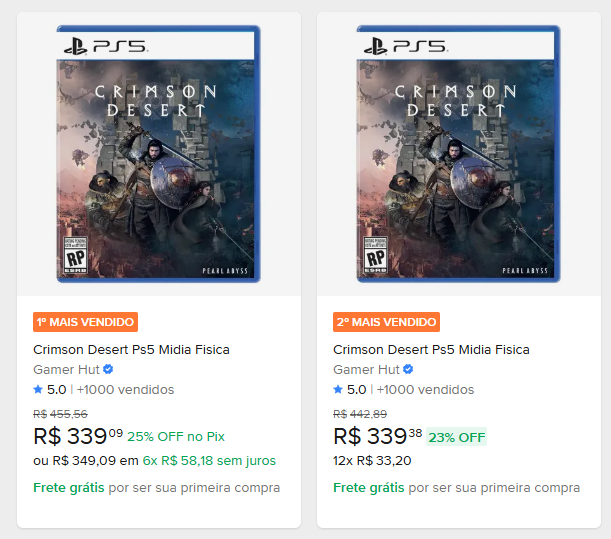This screenshot has height=539, width=611.
Task: Select the "25% OFF no Pix" discount label
Action: point(175,437)
